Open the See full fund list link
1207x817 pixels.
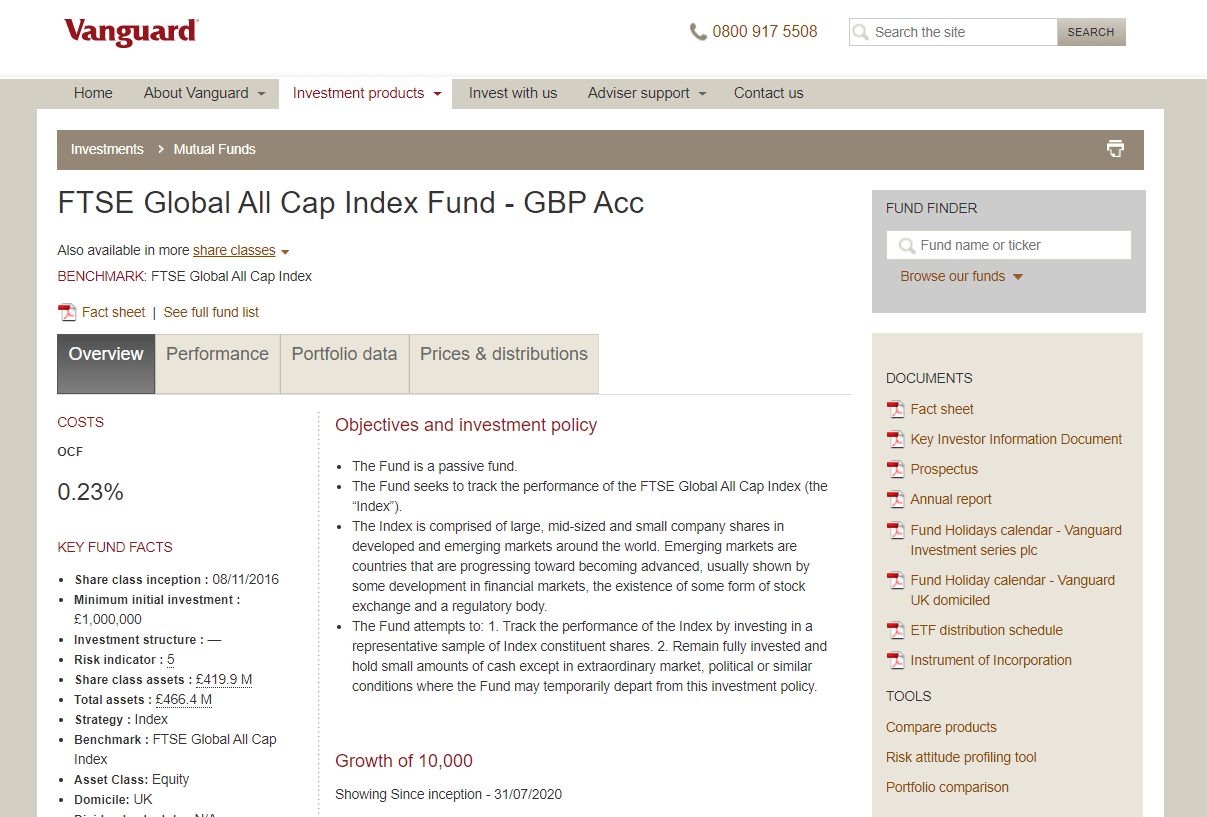coord(211,312)
